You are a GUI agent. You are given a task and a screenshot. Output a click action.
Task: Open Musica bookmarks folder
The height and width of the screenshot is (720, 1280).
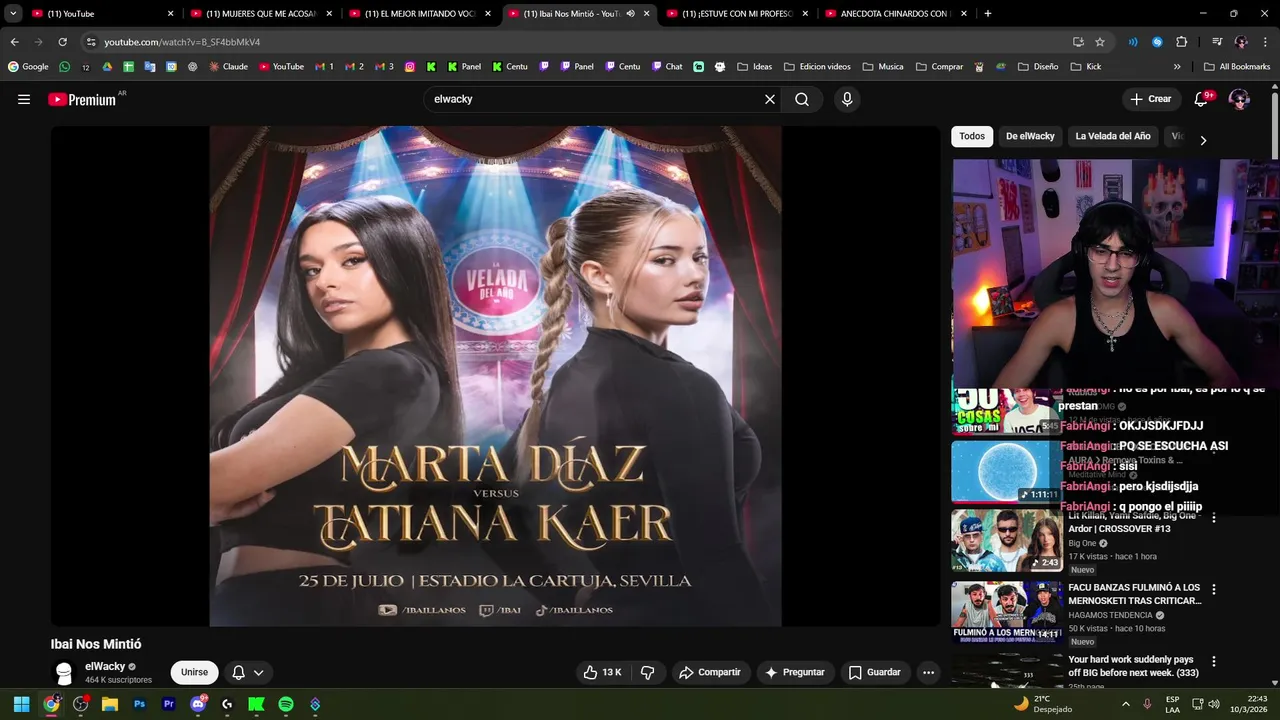883,67
